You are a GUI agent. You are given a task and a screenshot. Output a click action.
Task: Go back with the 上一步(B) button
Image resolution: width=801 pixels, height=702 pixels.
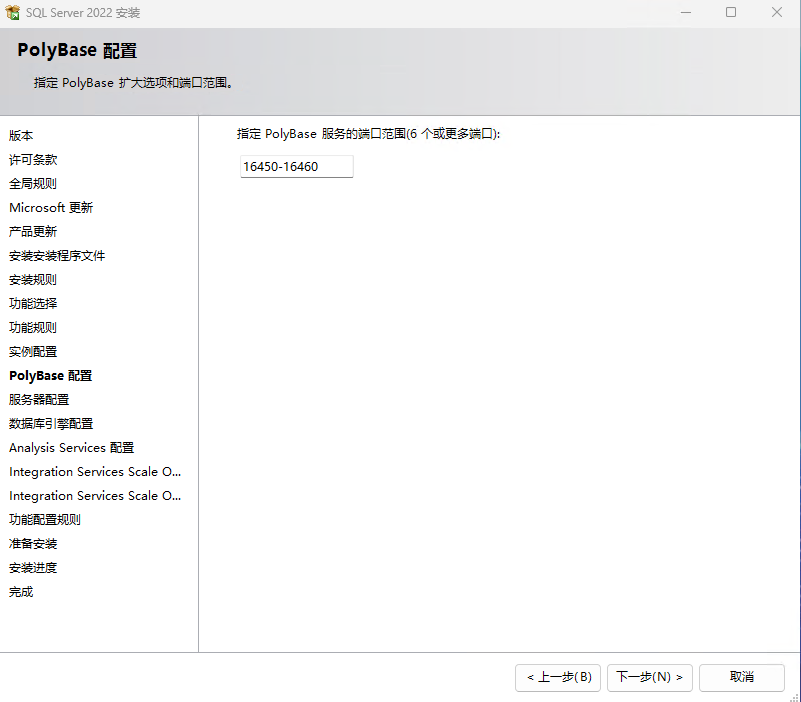(558, 677)
